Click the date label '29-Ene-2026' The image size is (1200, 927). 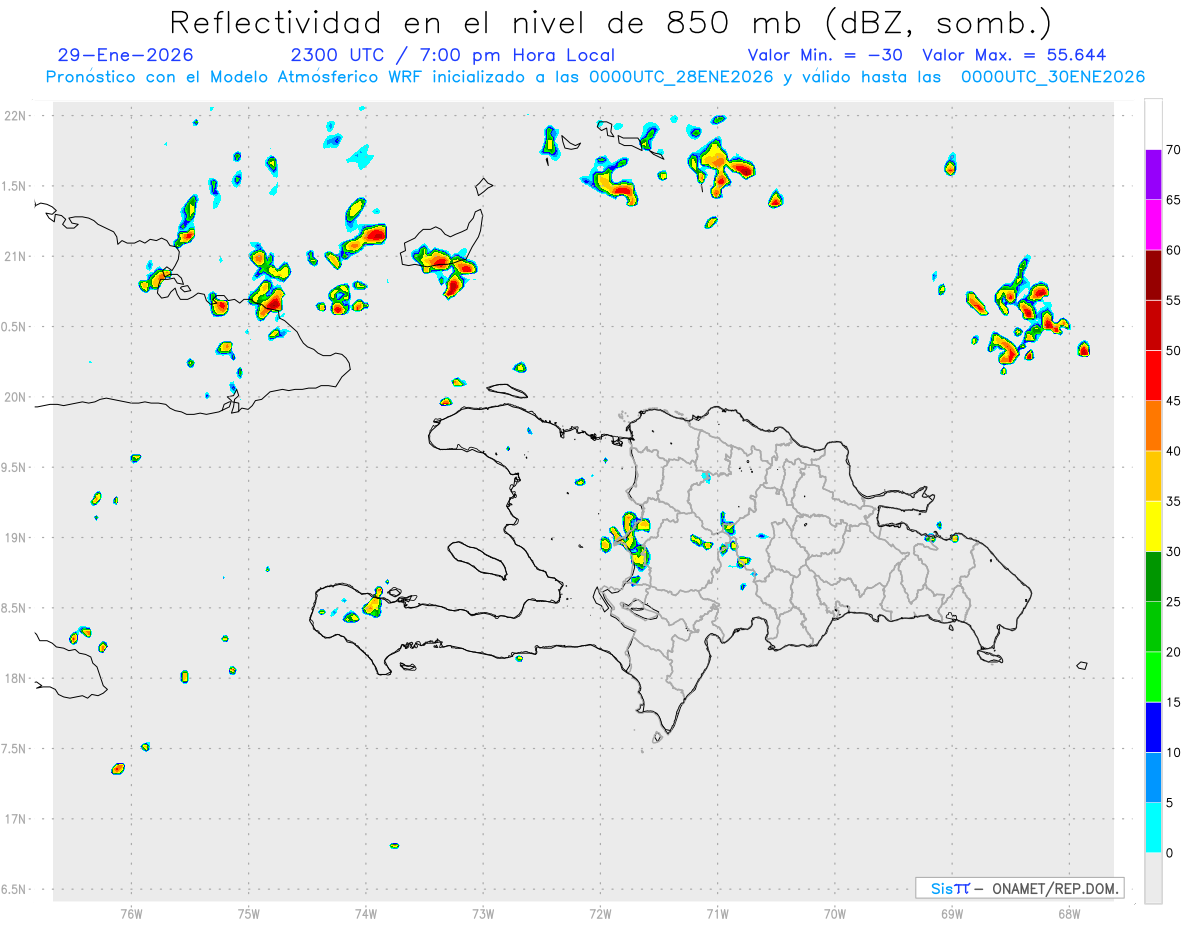click(126, 55)
